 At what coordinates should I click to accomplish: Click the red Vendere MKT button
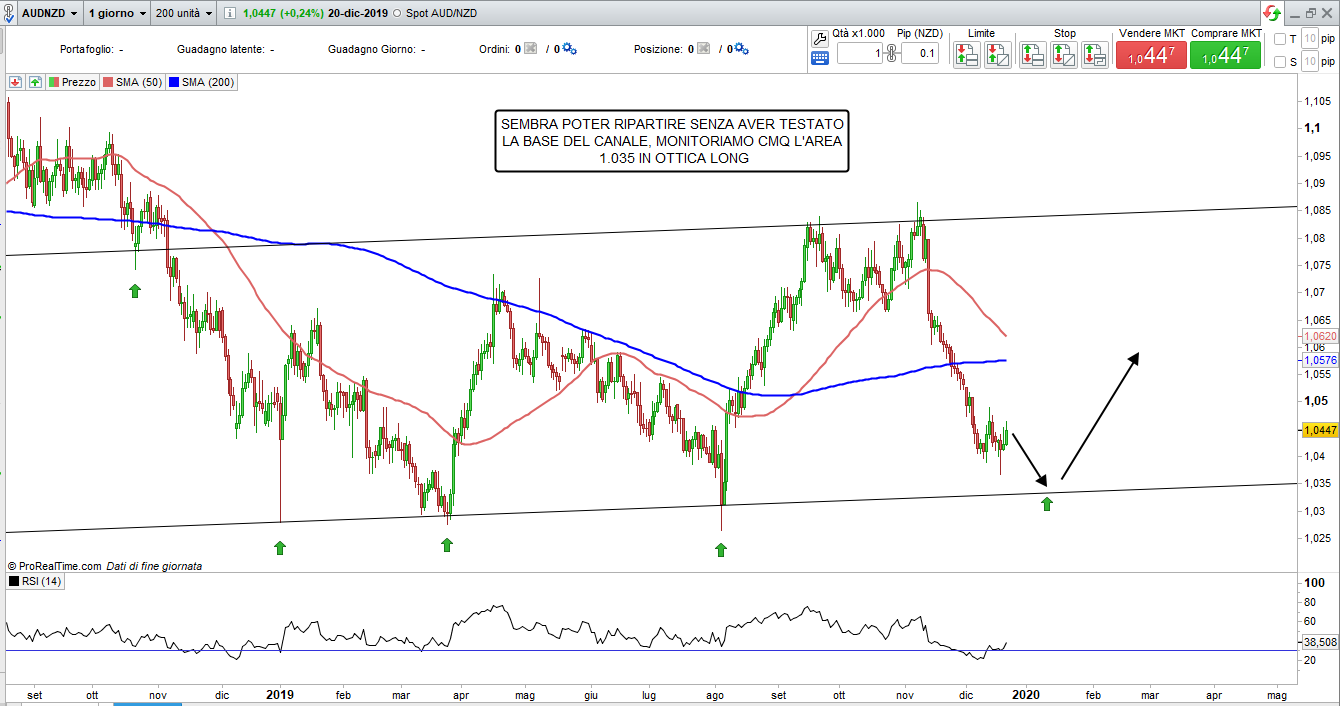tap(1151, 56)
